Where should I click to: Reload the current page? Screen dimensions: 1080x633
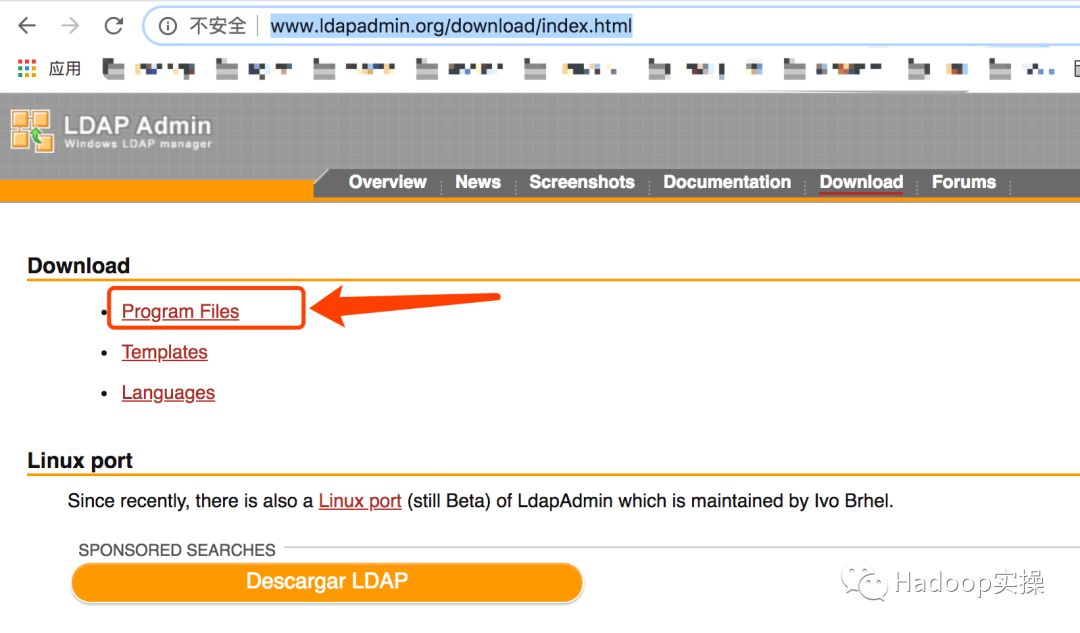114,26
